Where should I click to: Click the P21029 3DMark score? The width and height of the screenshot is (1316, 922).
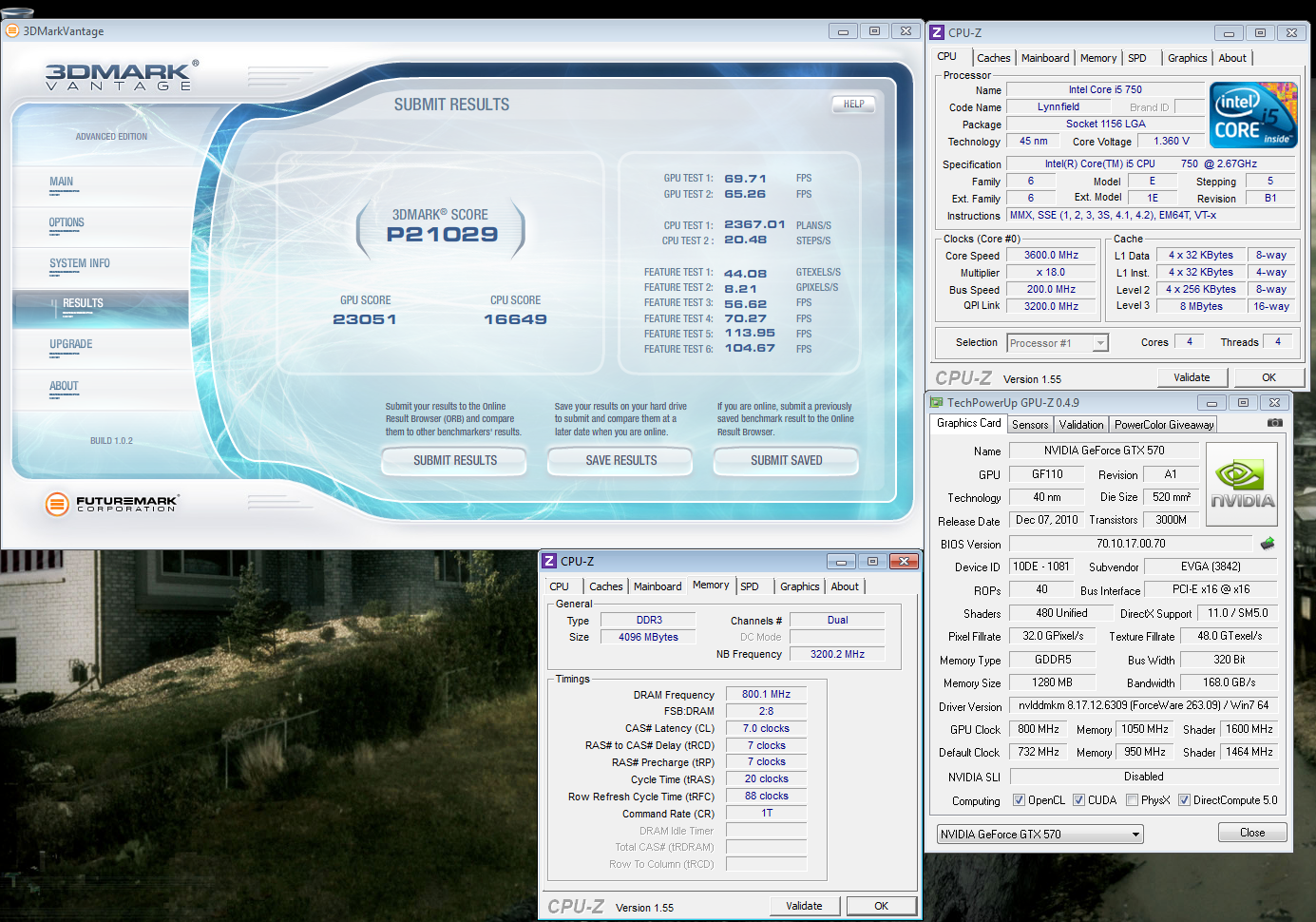(442, 235)
